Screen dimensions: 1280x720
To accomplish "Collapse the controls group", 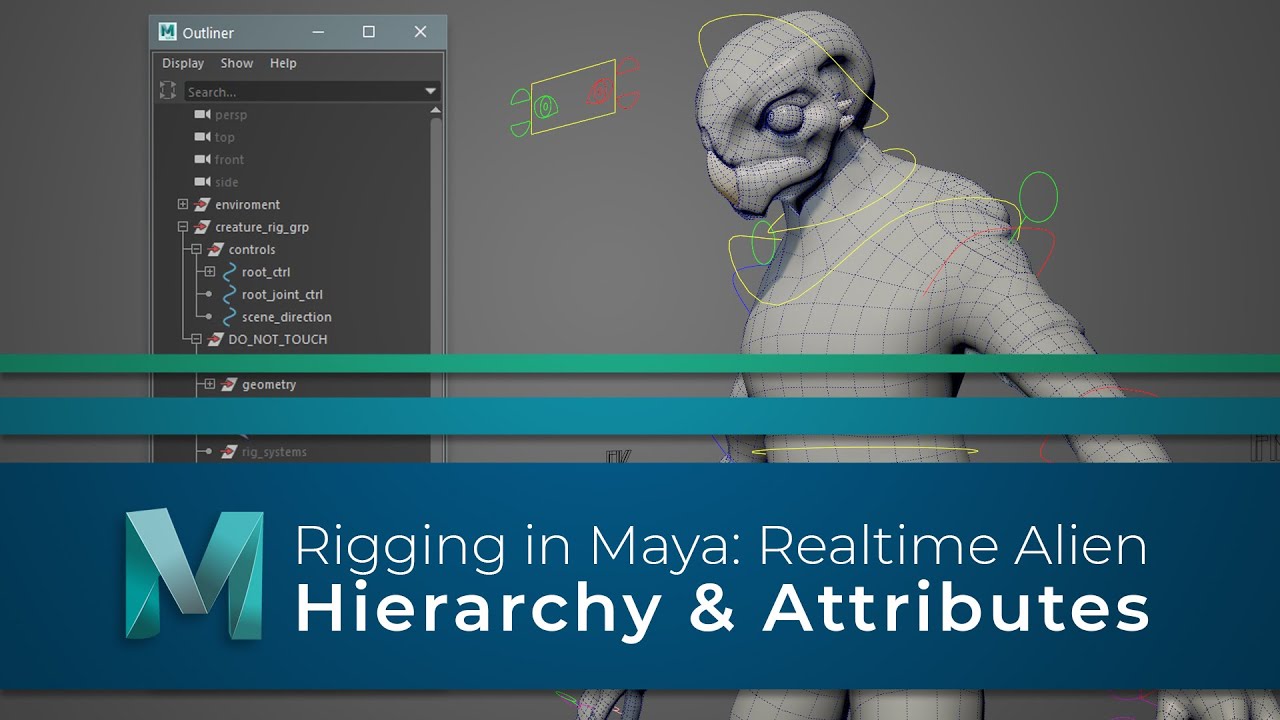I will [197, 249].
